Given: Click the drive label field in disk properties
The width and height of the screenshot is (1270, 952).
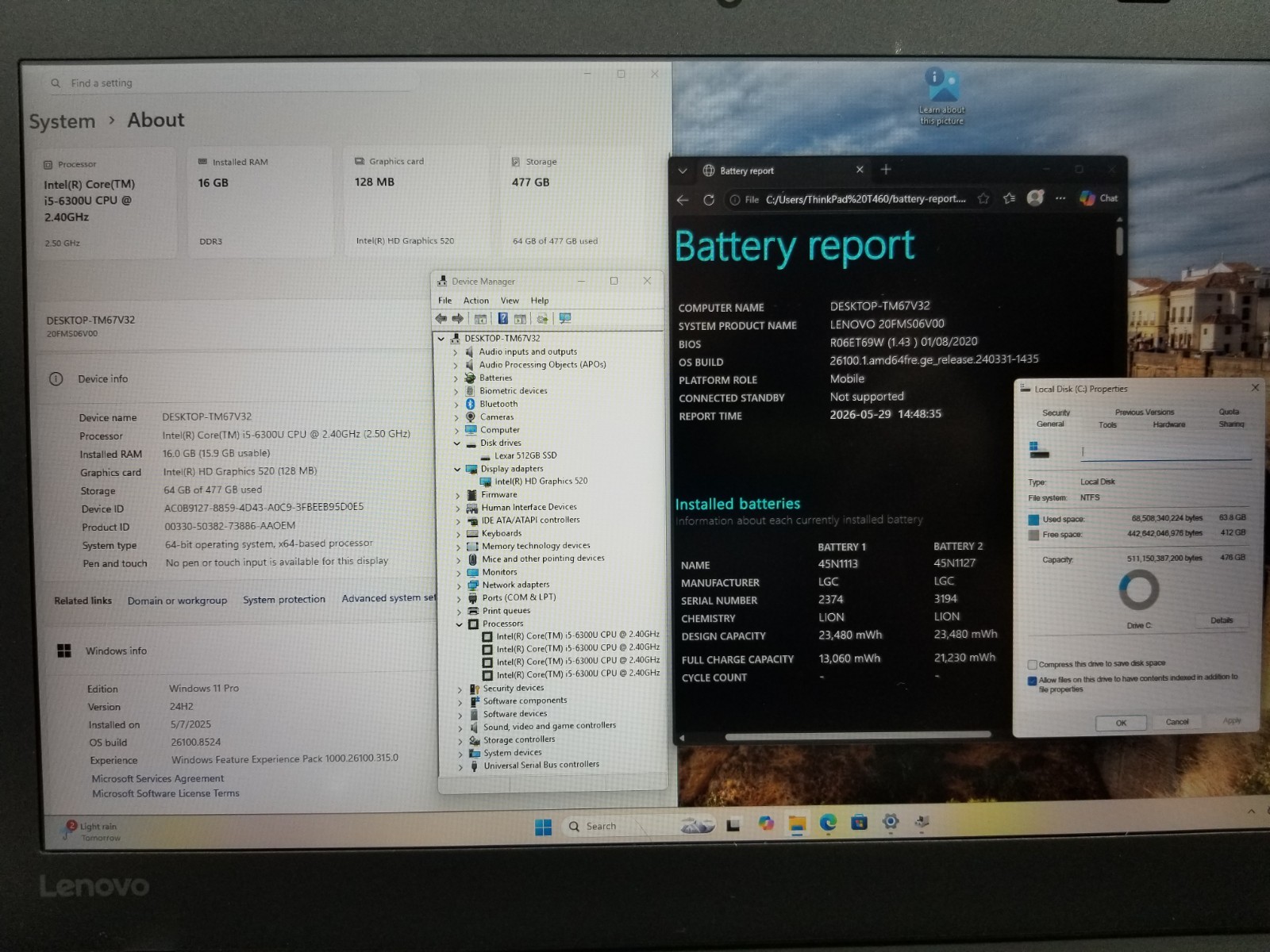Looking at the screenshot, I should coord(1165,451).
